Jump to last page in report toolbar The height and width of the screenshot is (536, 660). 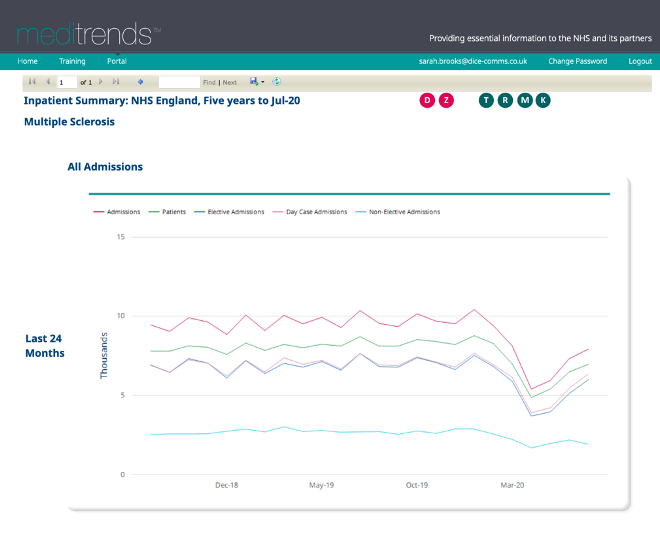pyautogui.click(x=116, y=82)
